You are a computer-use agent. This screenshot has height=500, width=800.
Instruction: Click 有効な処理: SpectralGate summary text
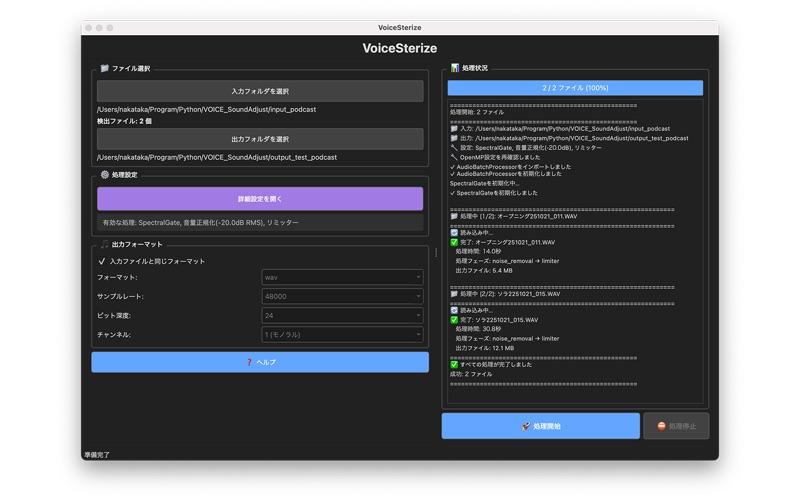[201, 222]
